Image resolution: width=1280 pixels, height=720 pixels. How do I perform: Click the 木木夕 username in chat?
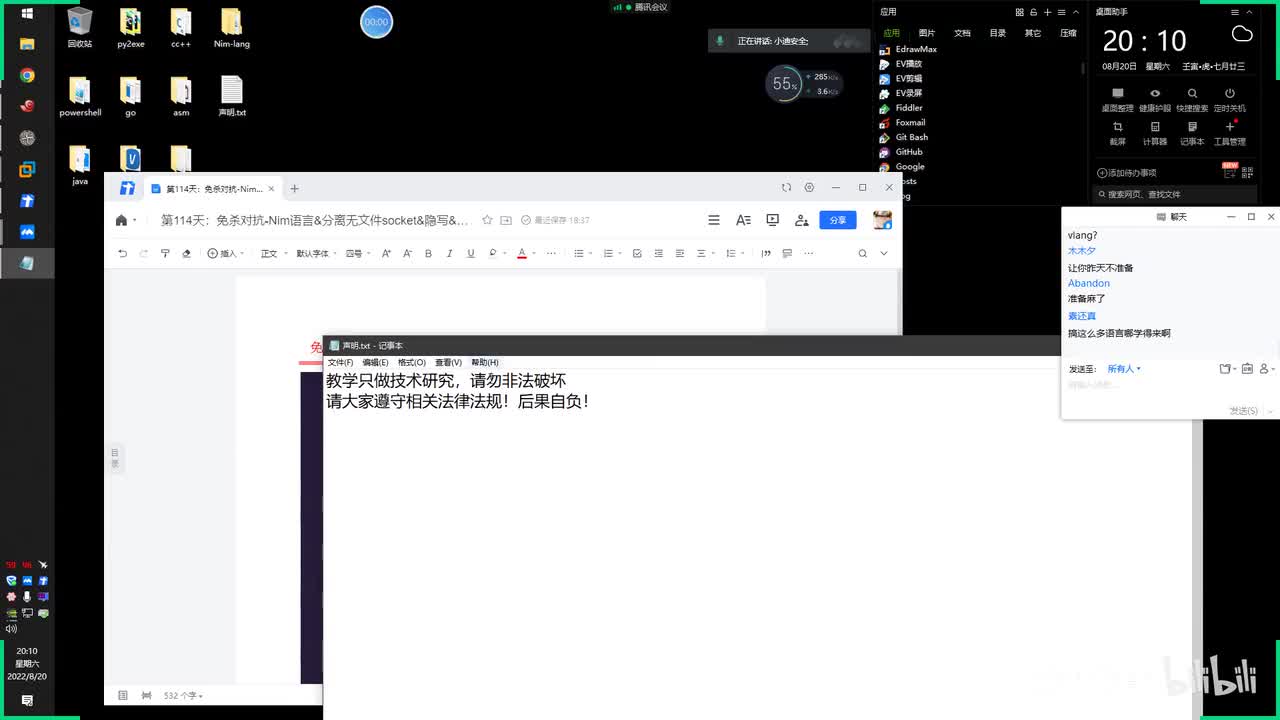point(1081,251)
